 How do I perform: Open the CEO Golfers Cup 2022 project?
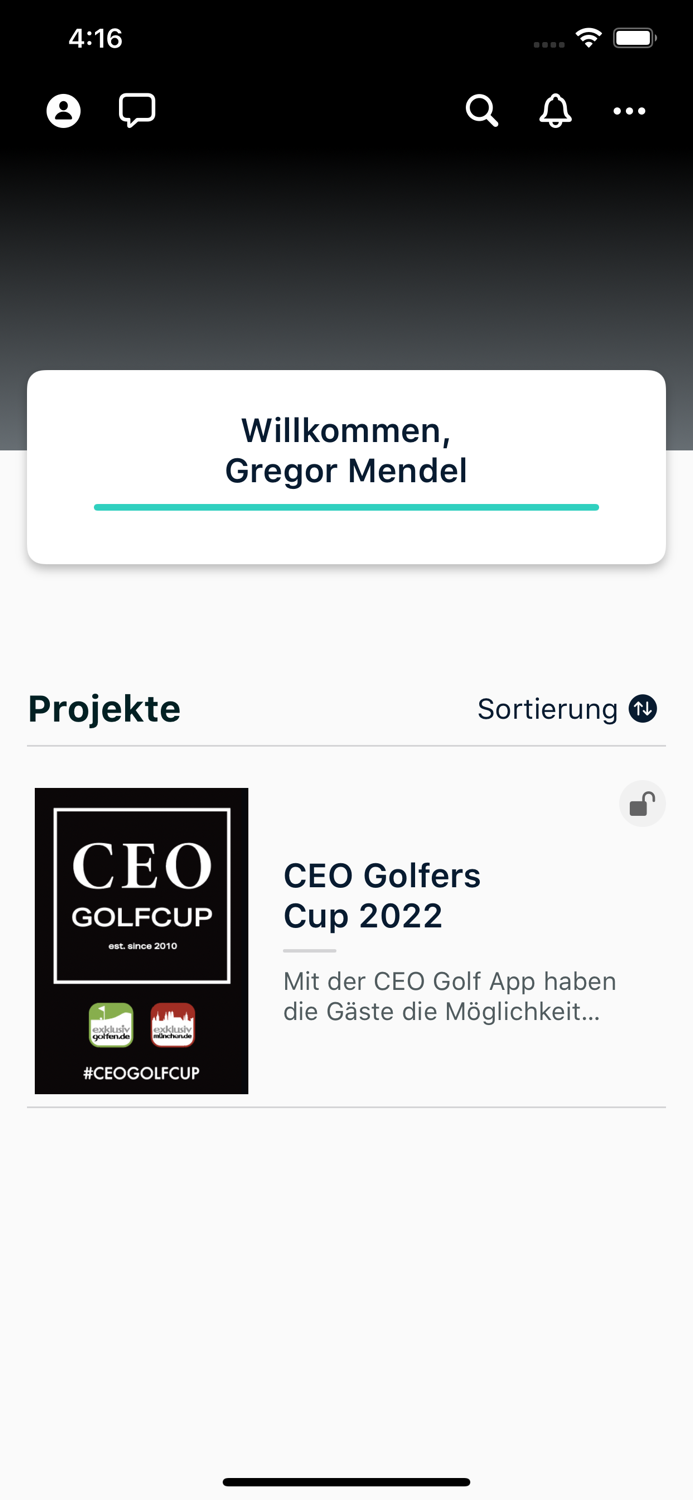382,895
